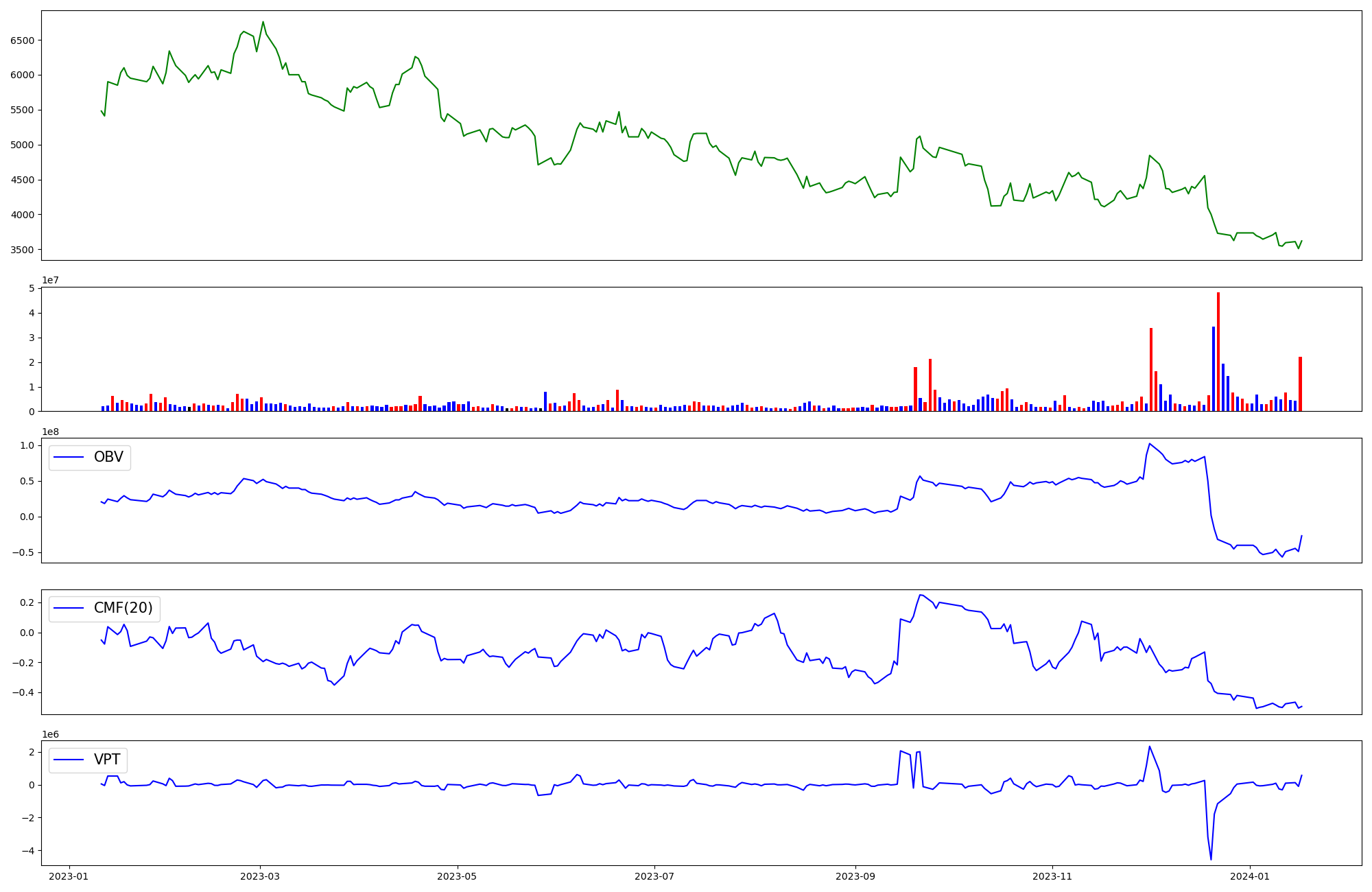Click the 2023-07 x-axis date label
This screenshot has height=892, width=1372.
pyautogui.click(x=654, y=876)
